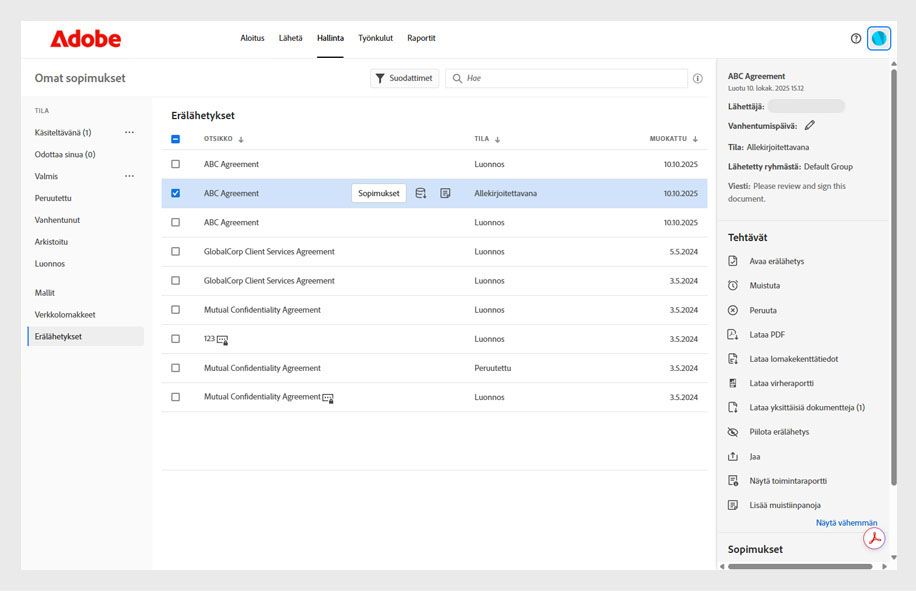Click the Sopimukset button in selected row

click(379, 193)
